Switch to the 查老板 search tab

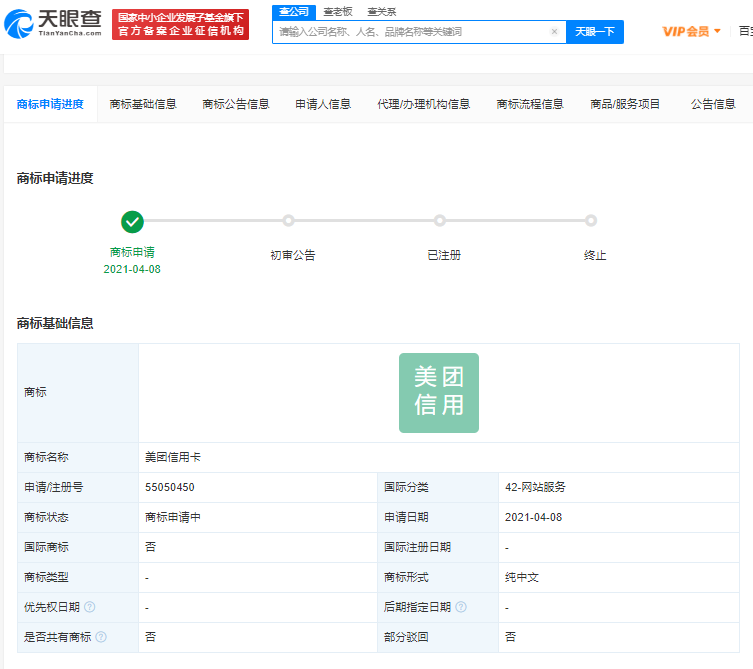[337, 11]
